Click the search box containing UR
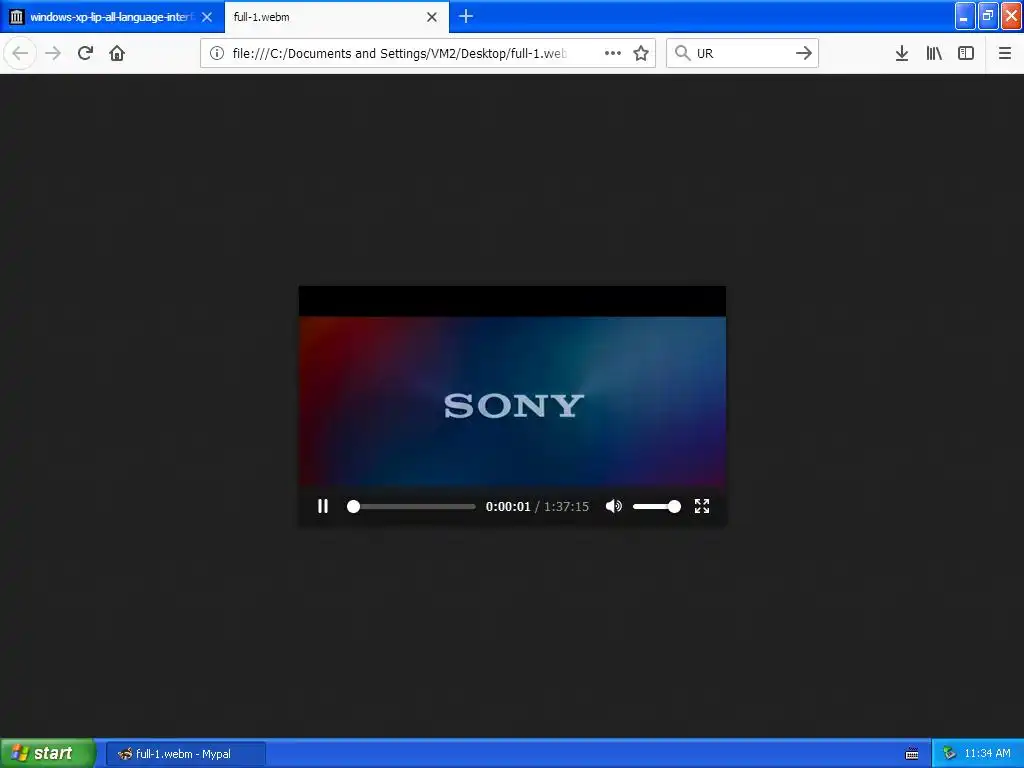1024x768 pixels. 743,53
